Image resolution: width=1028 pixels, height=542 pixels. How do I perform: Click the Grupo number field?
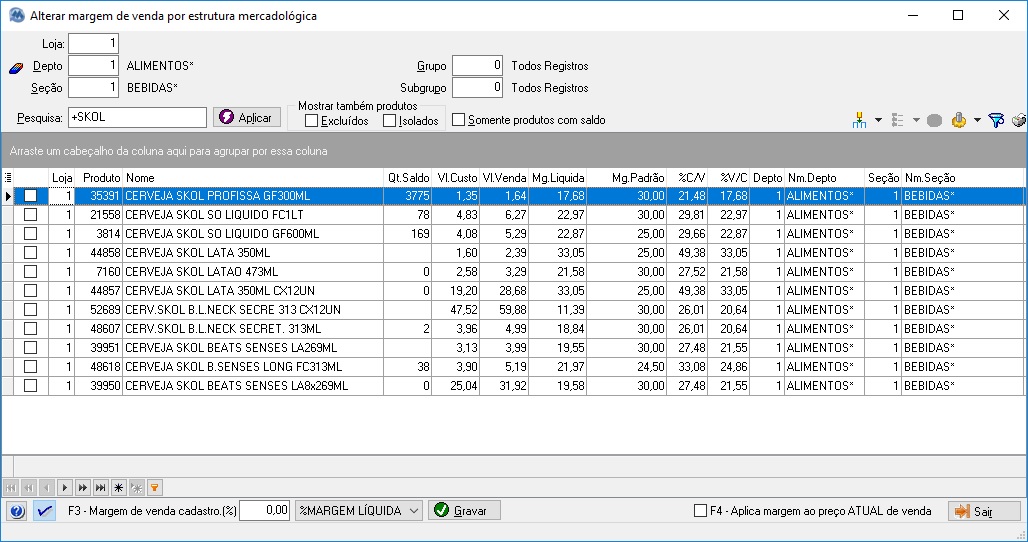click(x=477, y=66)
